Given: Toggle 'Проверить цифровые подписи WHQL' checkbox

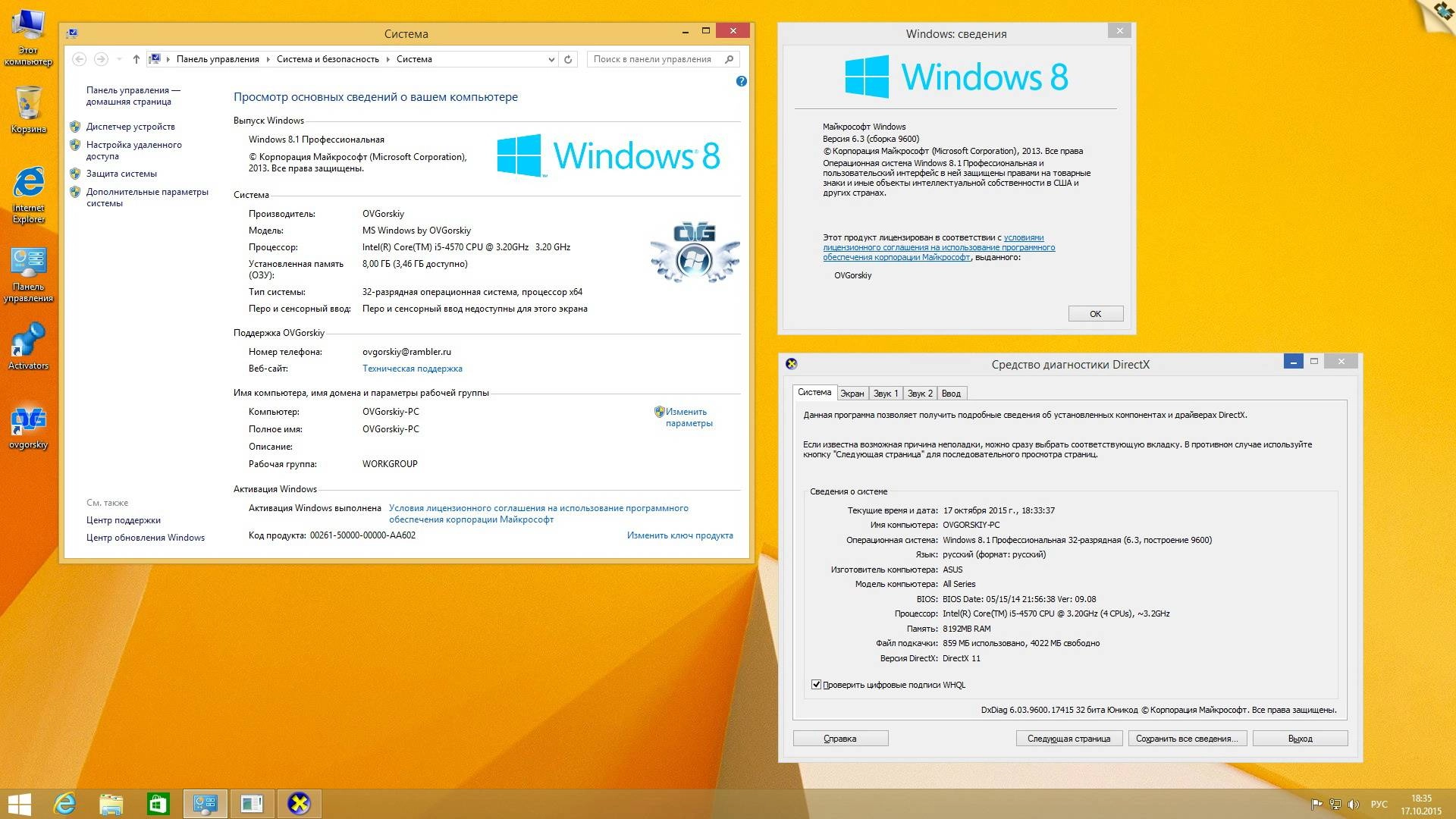Looking at the screenshot, I should pyautogui.click(x=817, y=685).
